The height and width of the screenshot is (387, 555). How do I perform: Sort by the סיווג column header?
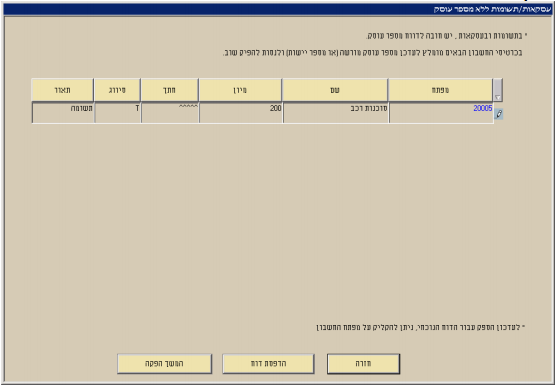tap(117, 90)
